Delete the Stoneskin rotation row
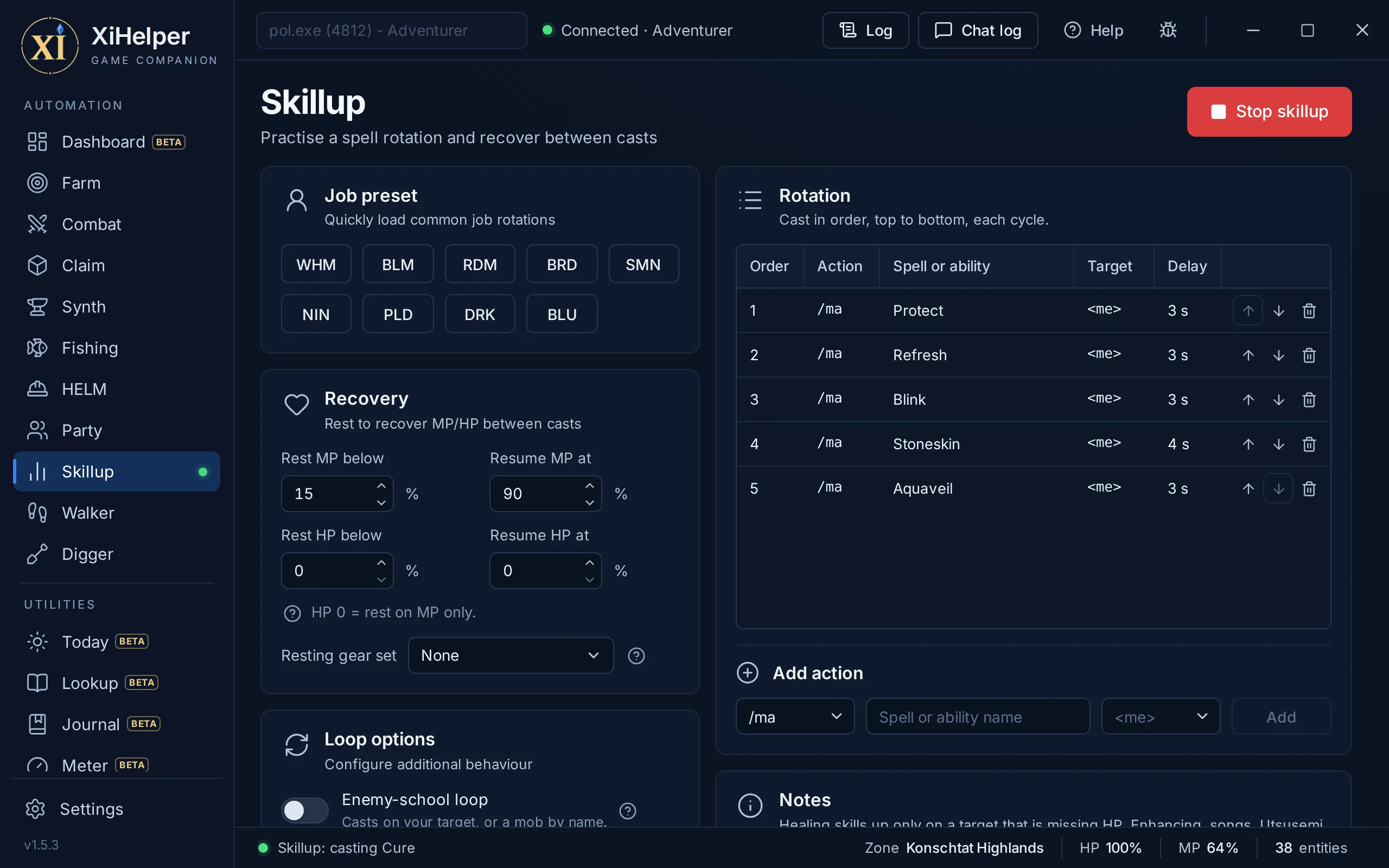Image resolution: width=1389 pixels, height=868 pixels. click(x=1309, y=444)
